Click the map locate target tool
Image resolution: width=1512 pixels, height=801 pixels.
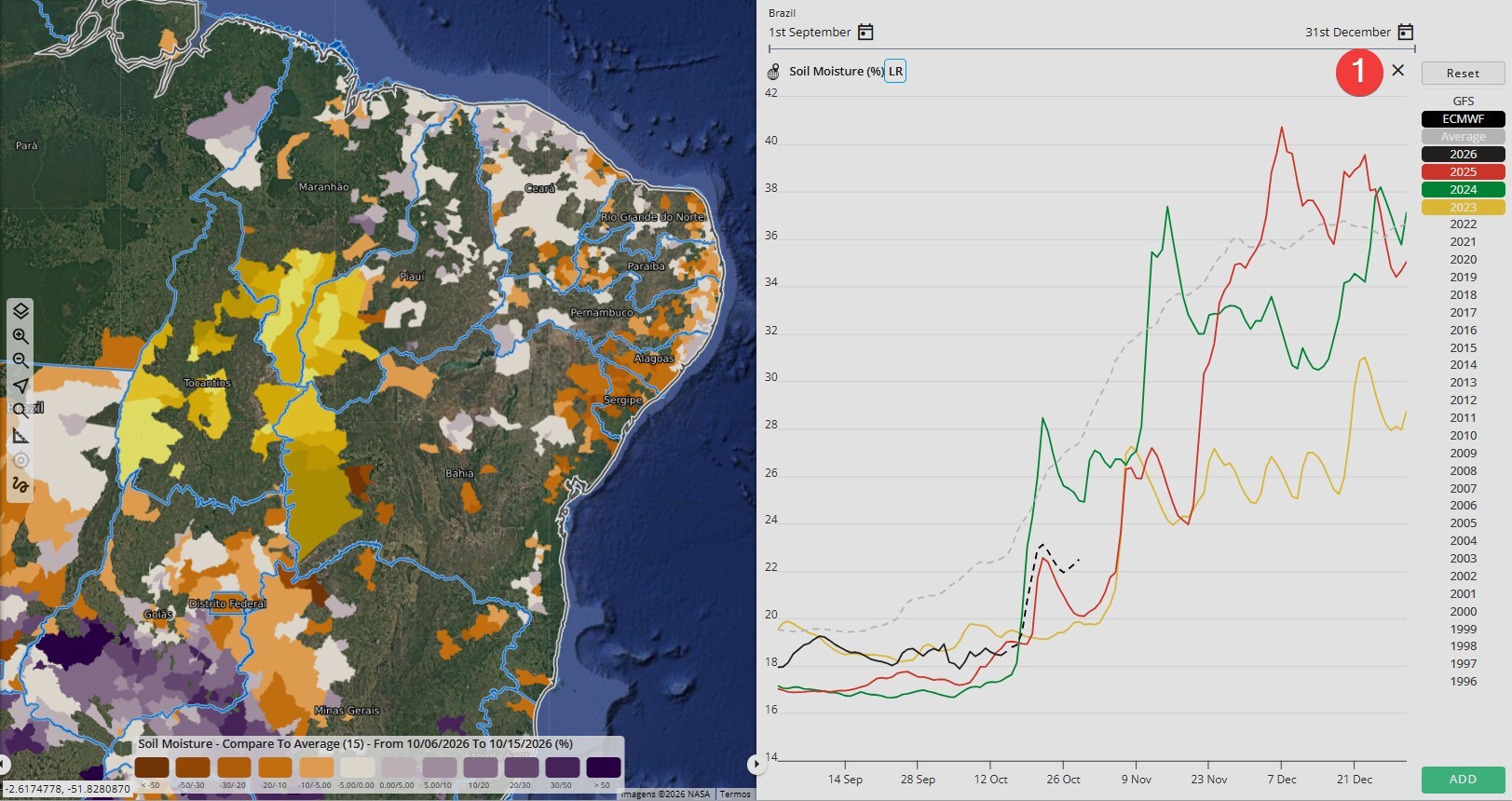pos(20,460)
